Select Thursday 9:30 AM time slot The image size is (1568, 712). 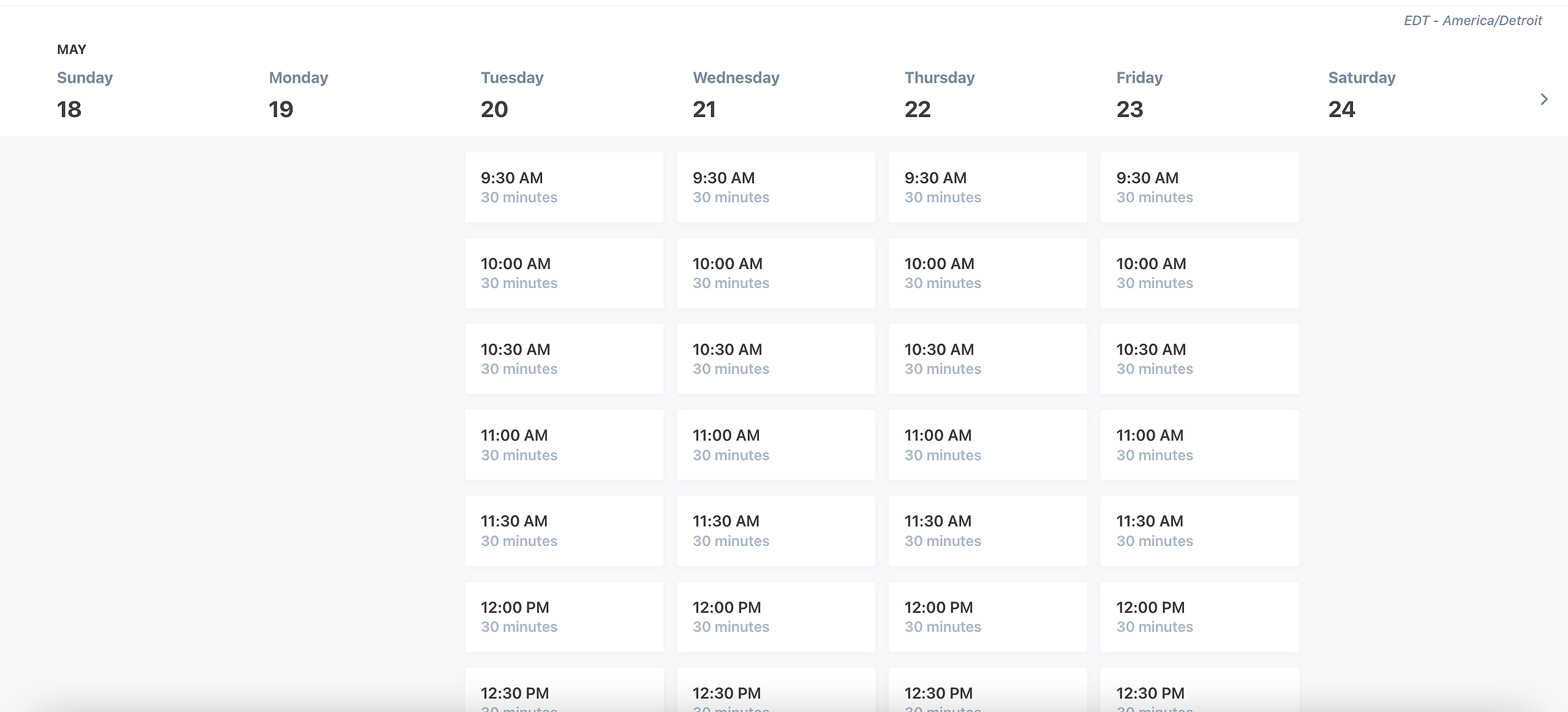click(x=987, y=187)
